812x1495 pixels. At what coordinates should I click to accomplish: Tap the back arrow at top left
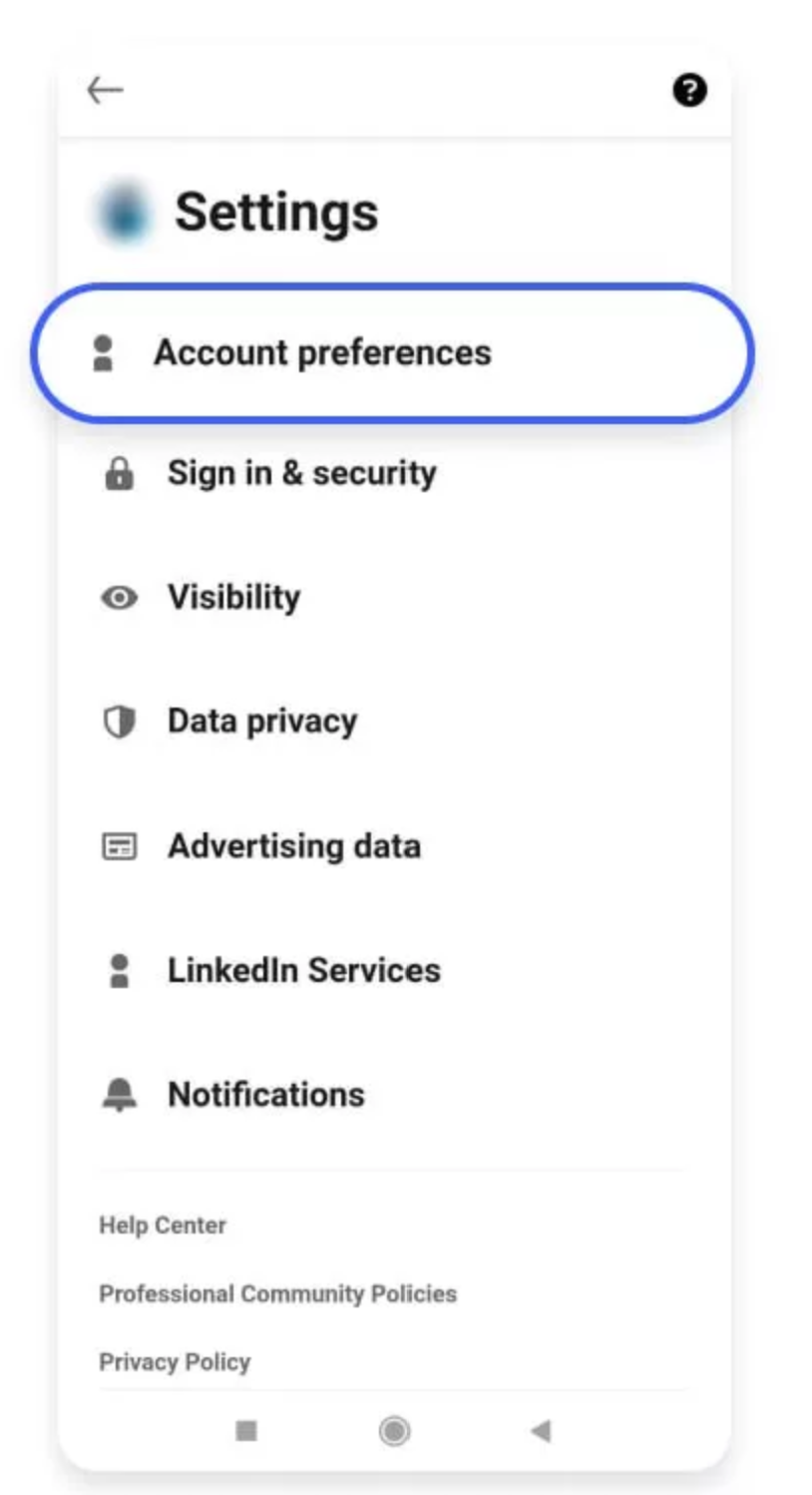pos(105,91)
